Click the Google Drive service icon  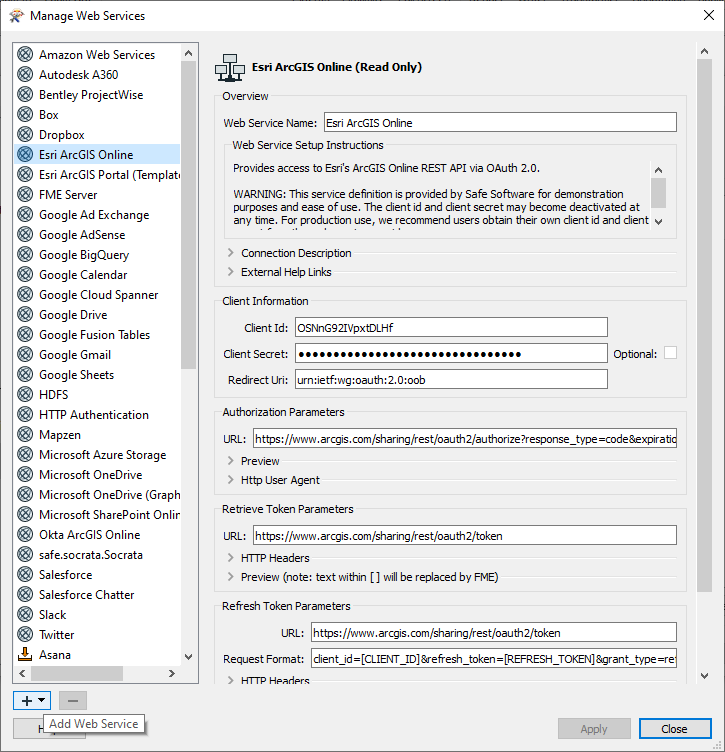(25, 314)
